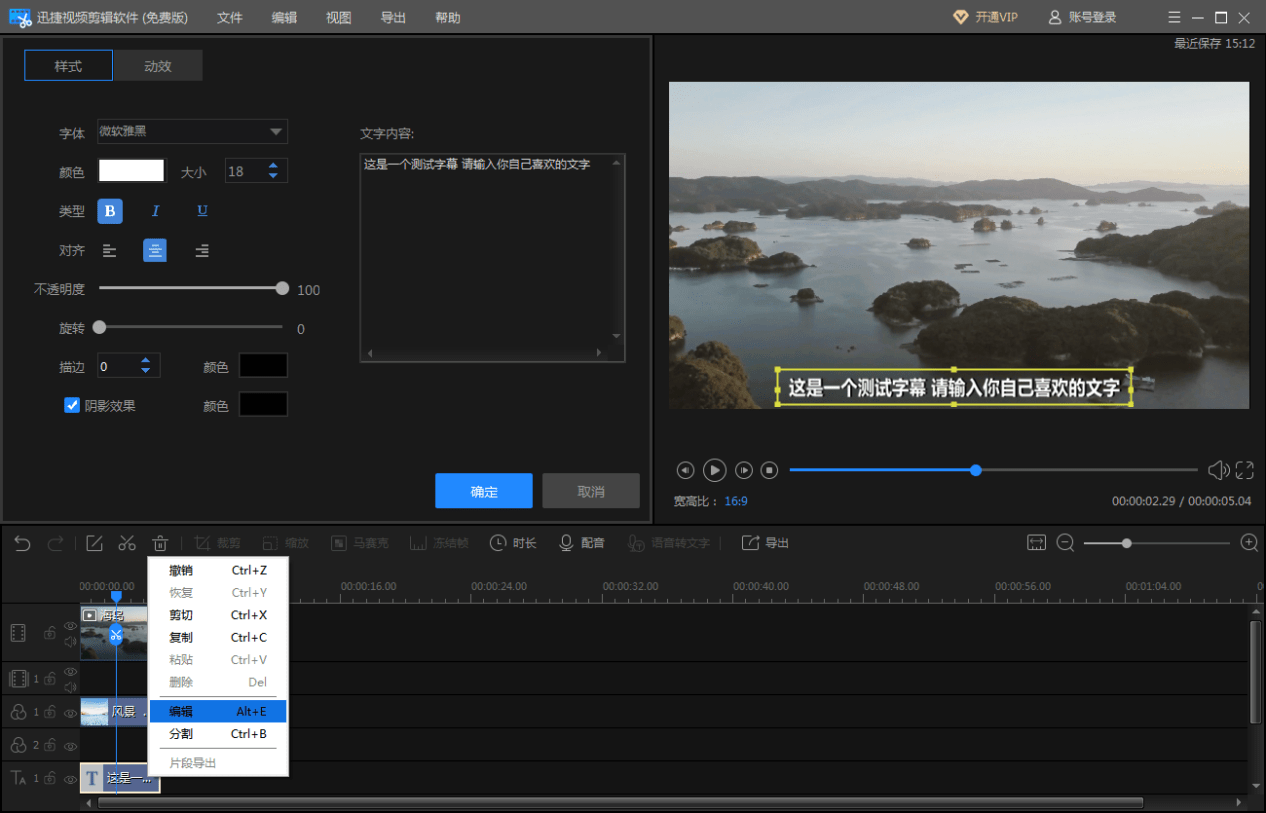
Task: Toggle bold text type button
Action: pyautogui.click(x=109, y=211)
